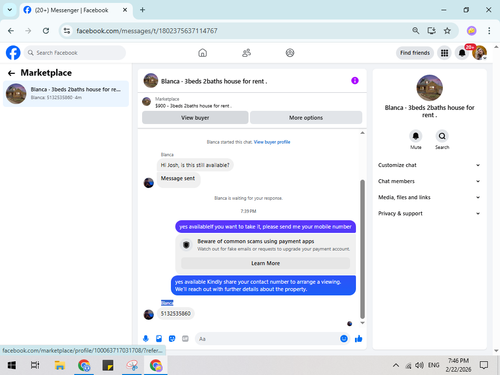Search in conversation with the magnifier icon
Image resolution: width=500 pixels, height=375 pixels.
[442, 136]
